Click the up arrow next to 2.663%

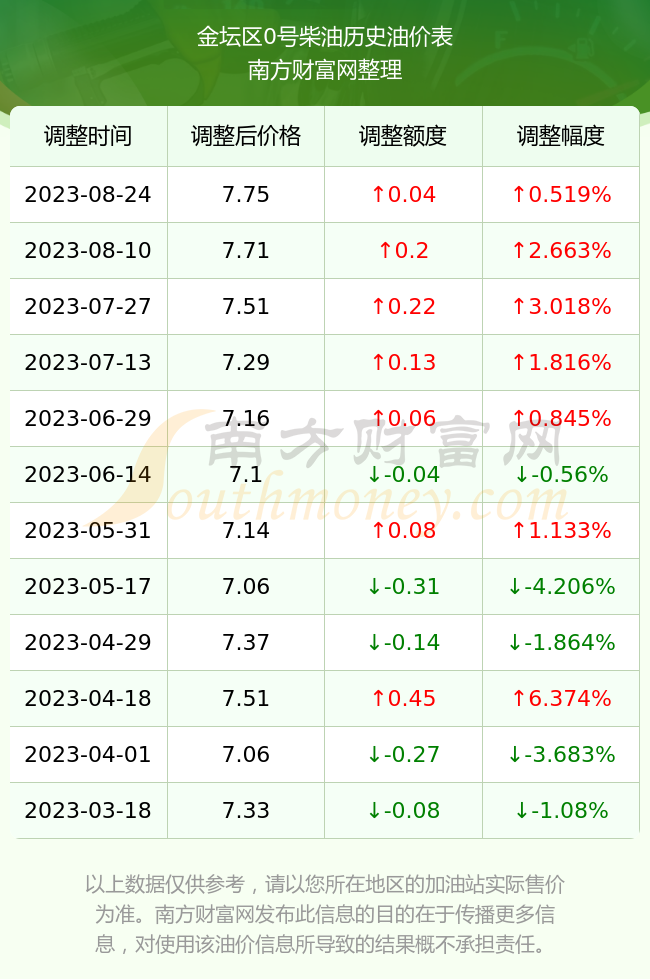coord(519,251)
